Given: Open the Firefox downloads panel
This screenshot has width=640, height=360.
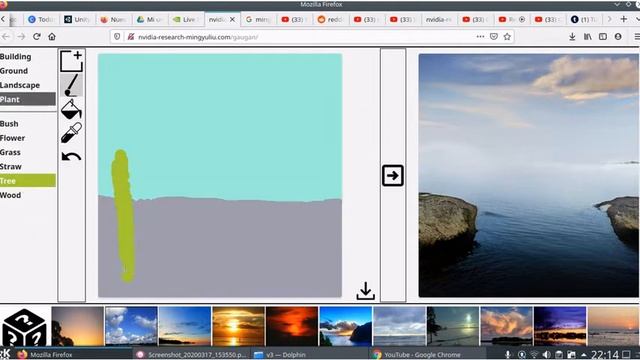Looking at the screenshot, I should coord(572,36).
